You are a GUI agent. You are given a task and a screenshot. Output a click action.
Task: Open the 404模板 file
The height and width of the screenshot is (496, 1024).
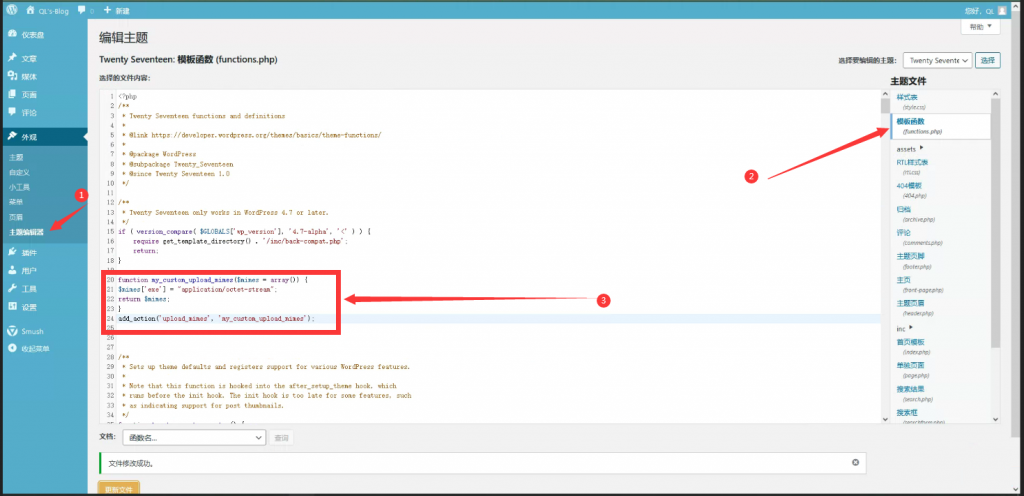pos(910,190)
